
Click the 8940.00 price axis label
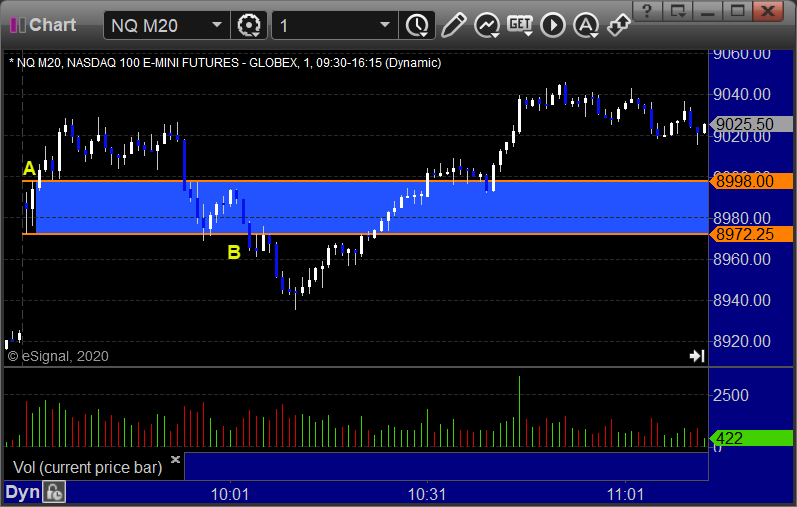tap(742, 301)
